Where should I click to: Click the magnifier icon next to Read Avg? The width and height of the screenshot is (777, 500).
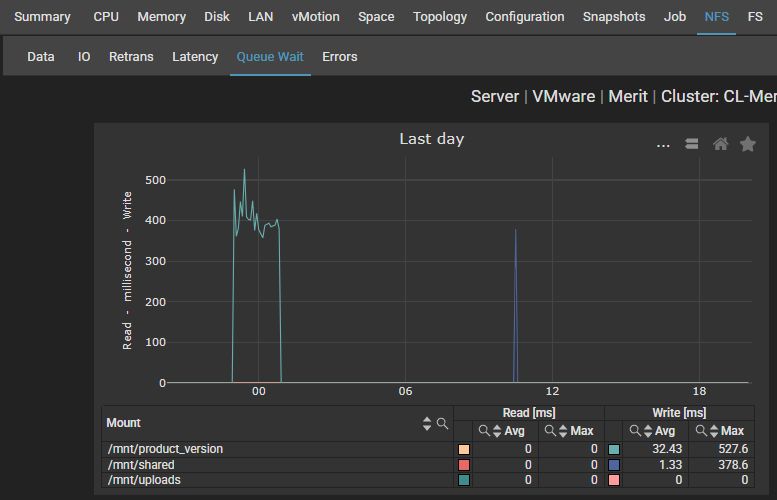[483, 431]
